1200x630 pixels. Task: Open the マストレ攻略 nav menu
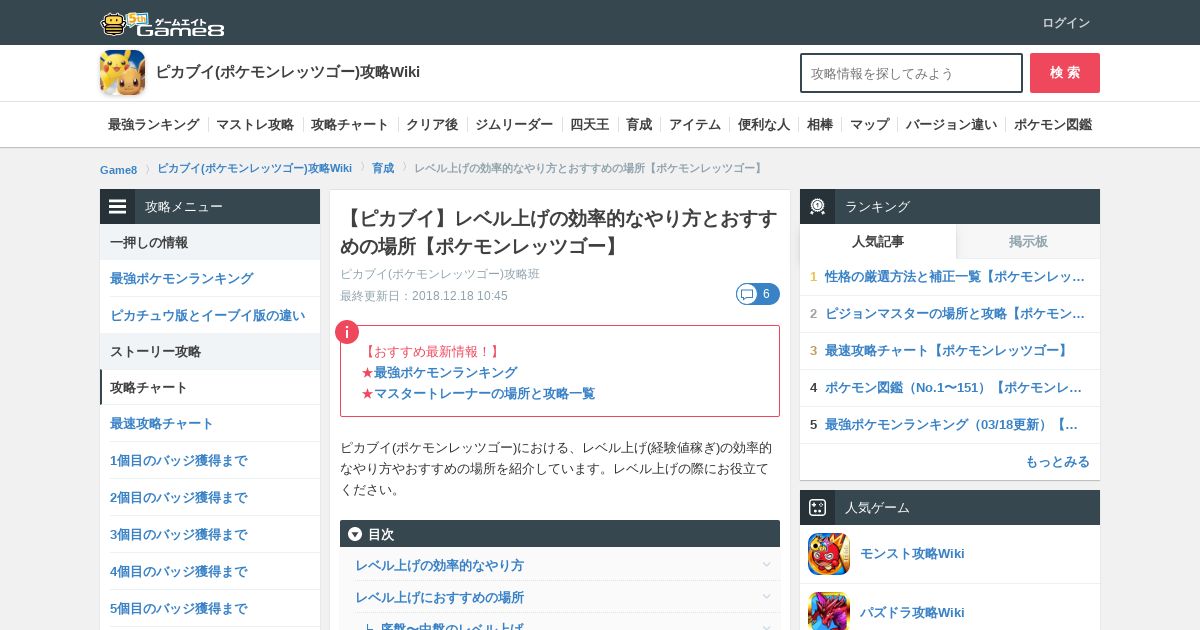255,125
